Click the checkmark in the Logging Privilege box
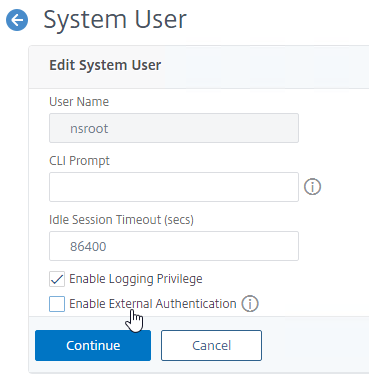The image size is (369, 374). click(x=57, y=279)
